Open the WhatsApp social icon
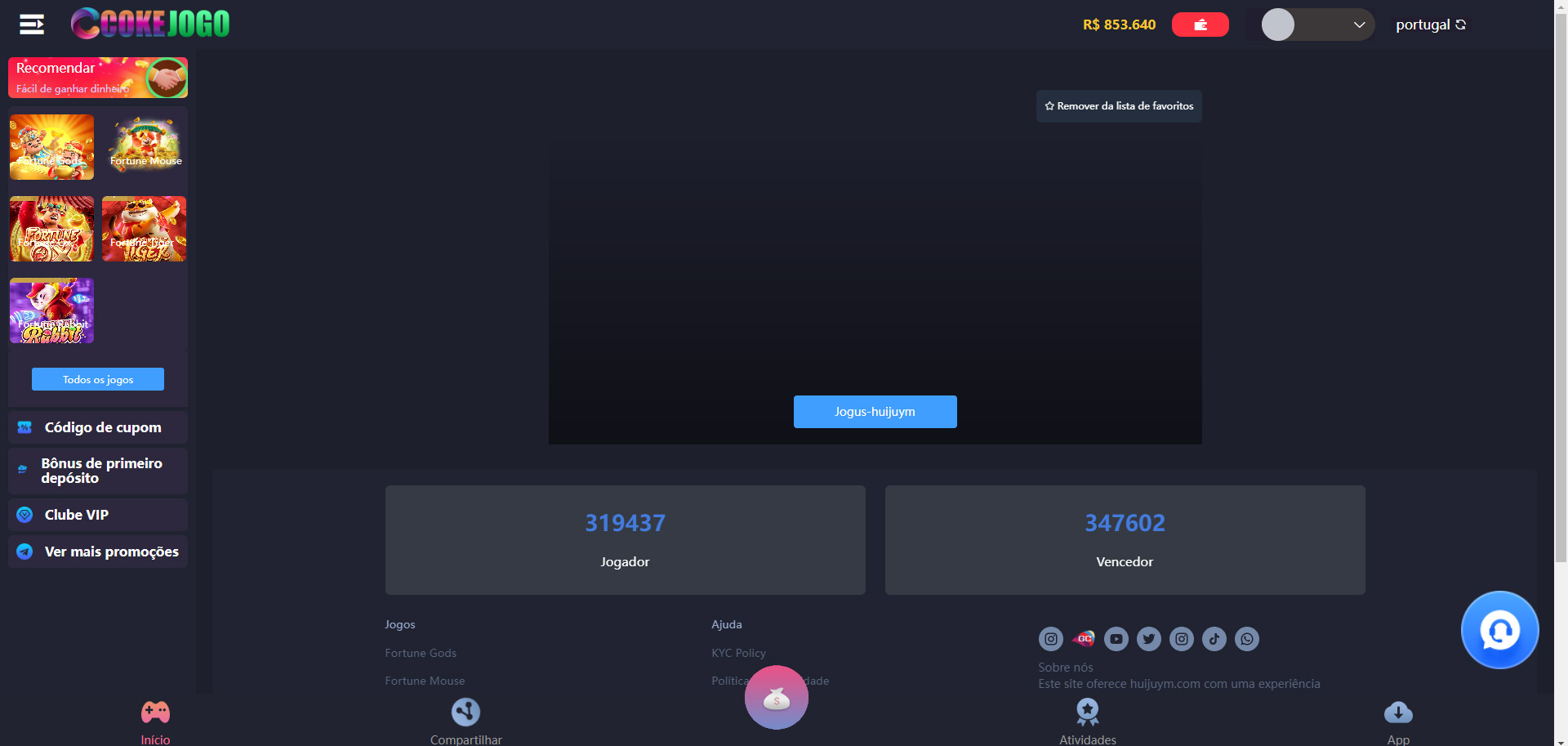1568x746 pixels. (1247, 639)
